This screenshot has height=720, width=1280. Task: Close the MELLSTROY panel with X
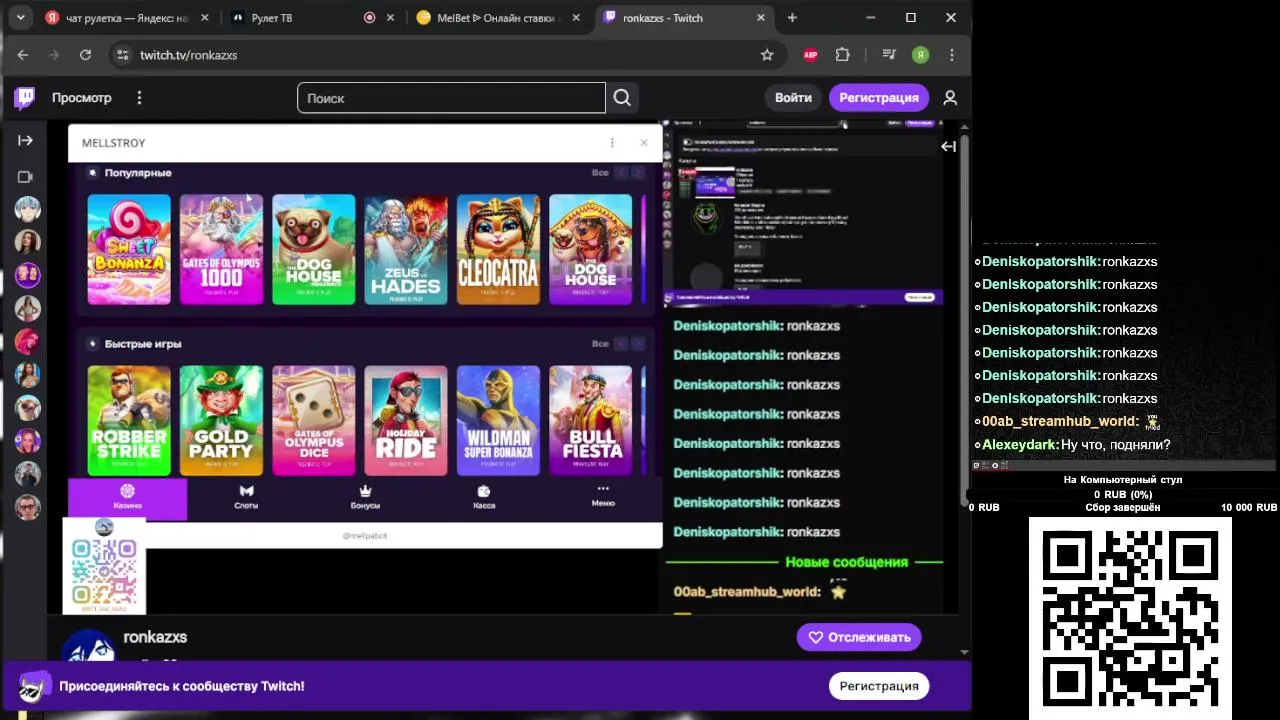click(x=643, y=143)
